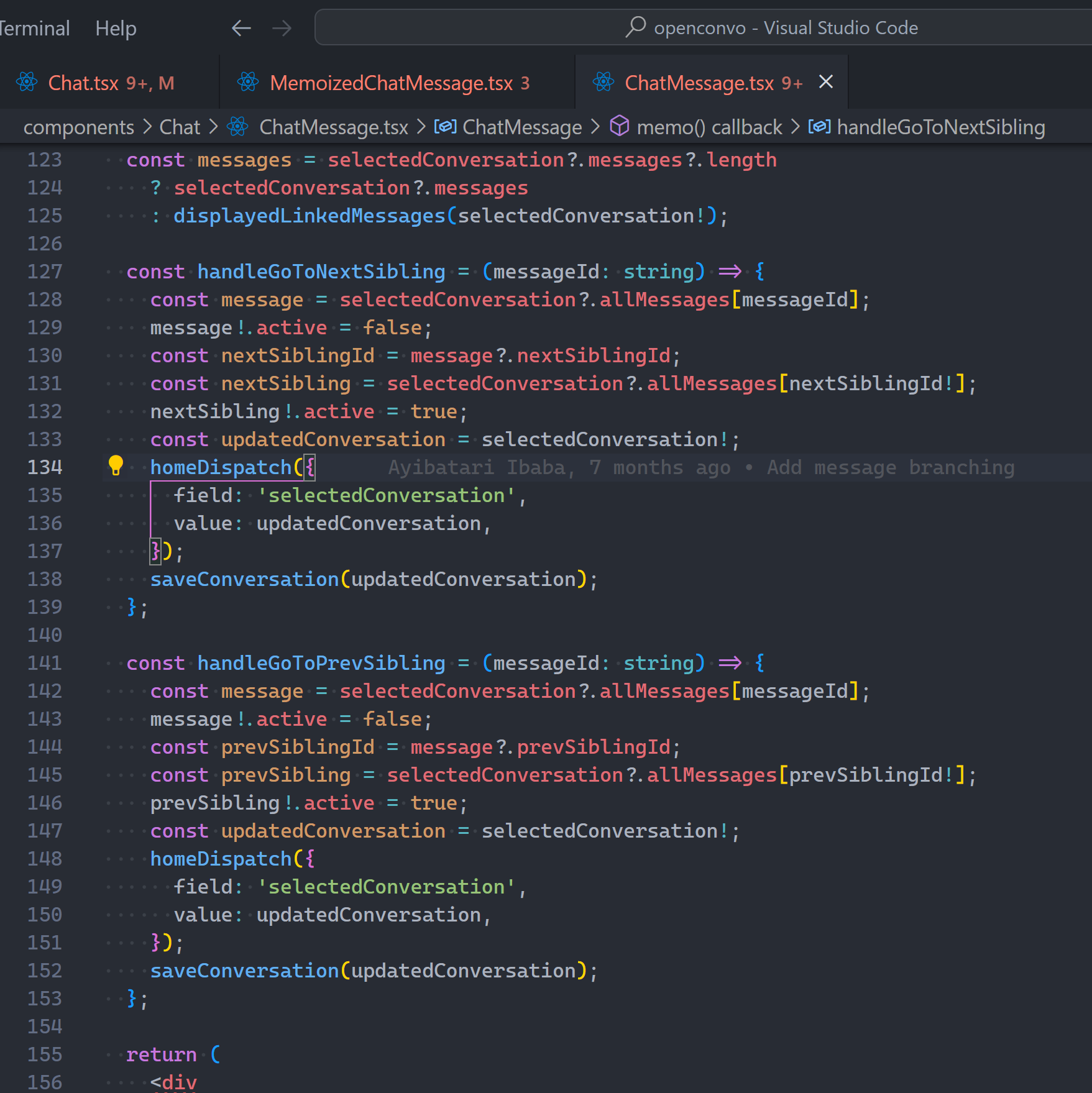Expand the Chat folder breadcrumb

(180, 127)
